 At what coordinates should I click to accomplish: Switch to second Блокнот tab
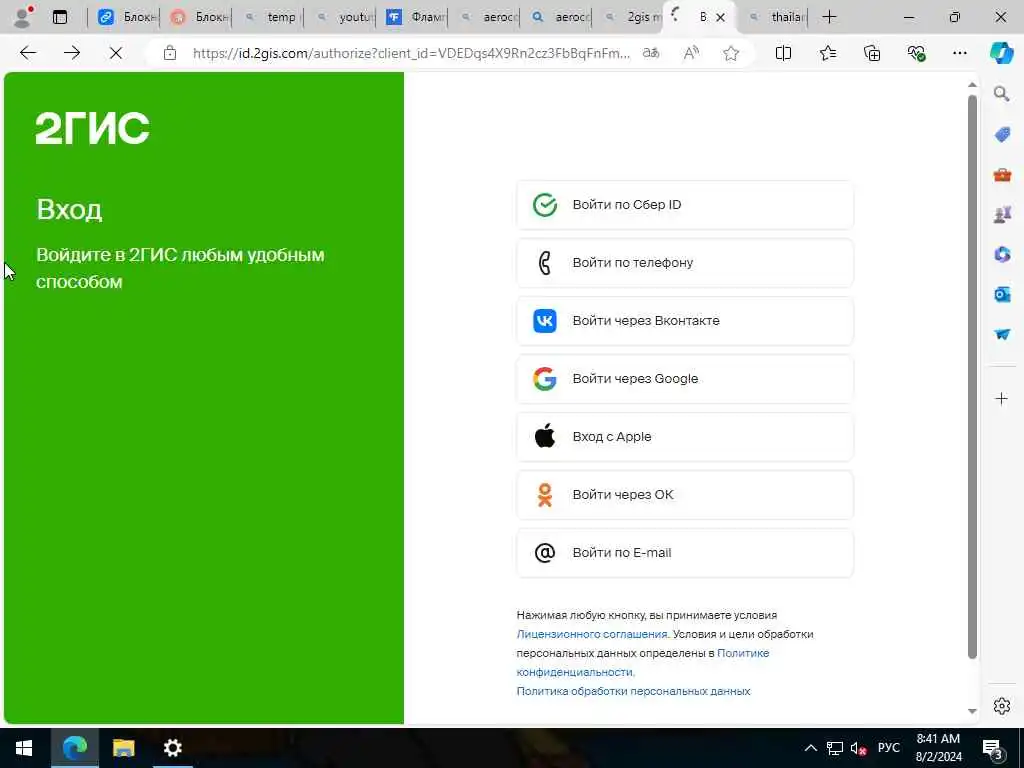coord(199,17)
